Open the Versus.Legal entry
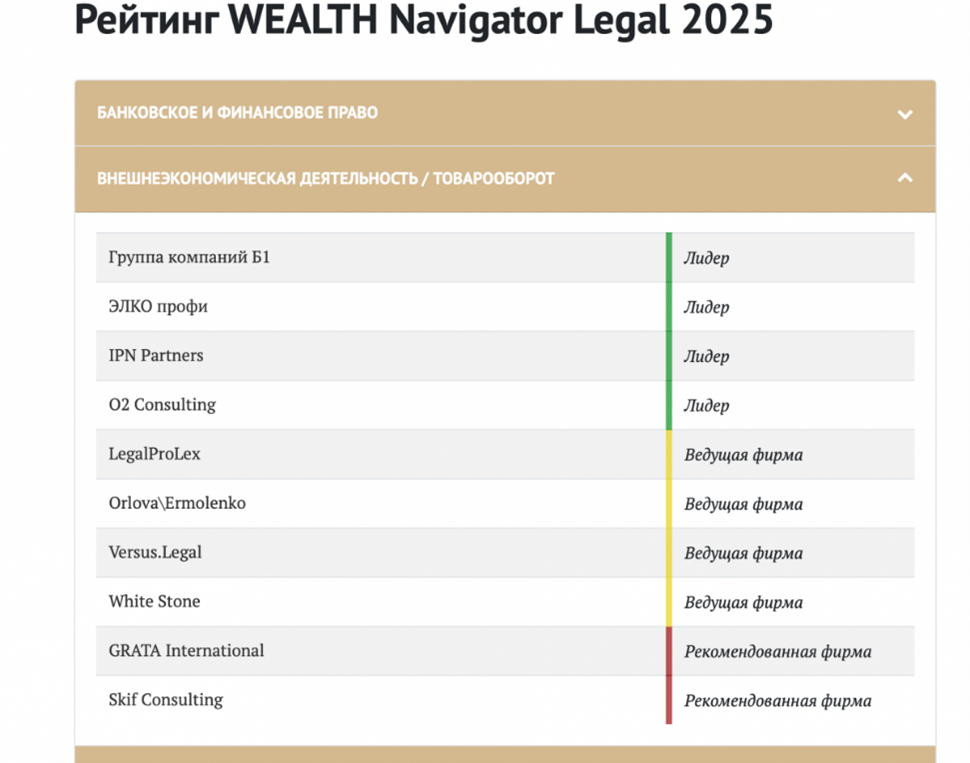The width and height of the screenshot is (970, 763). [155, 552]
